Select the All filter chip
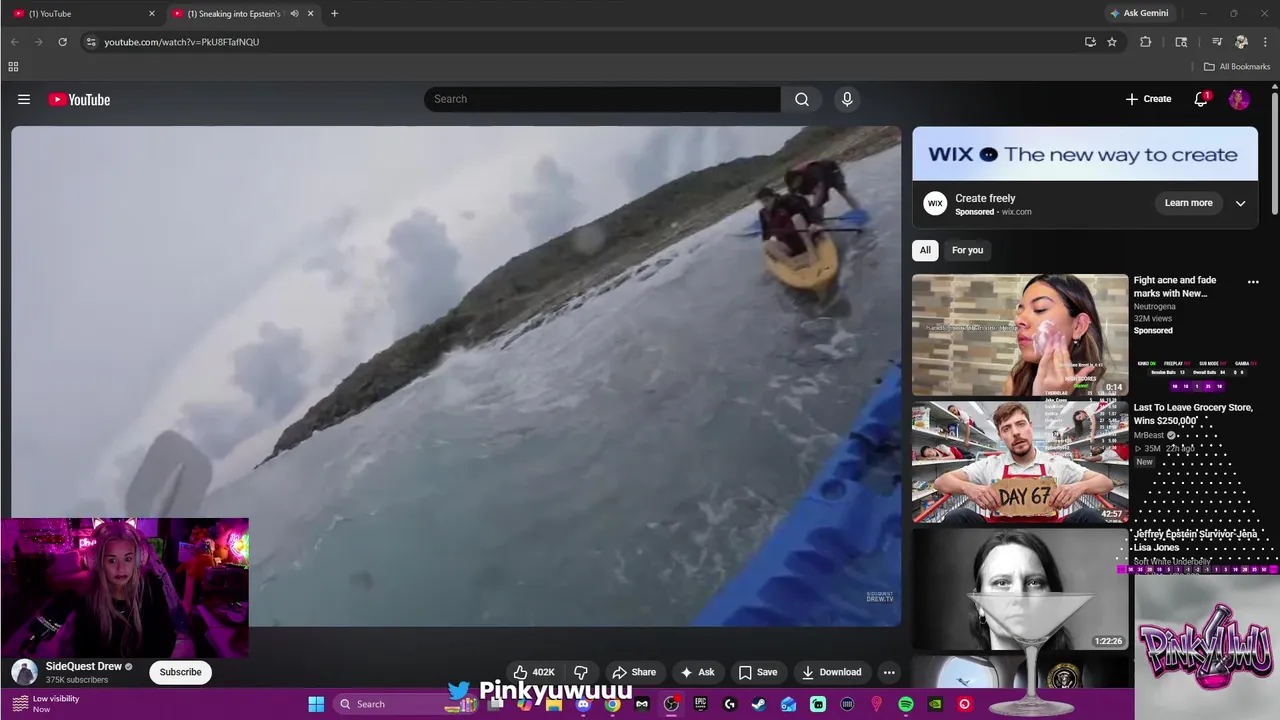The width and height of the screenshot is (1280, 720). click(925, 250)
